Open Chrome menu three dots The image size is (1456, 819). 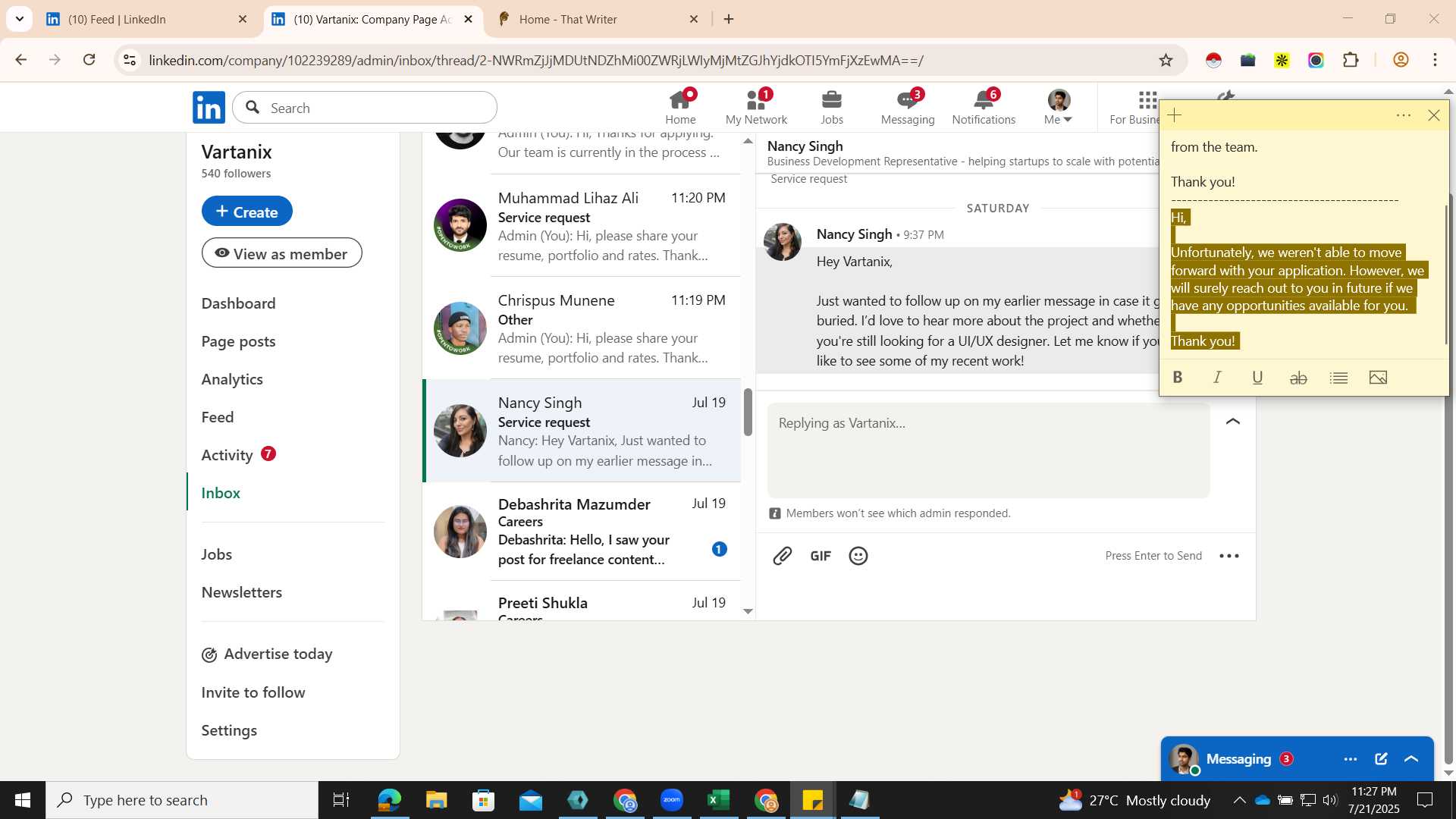1435,61
